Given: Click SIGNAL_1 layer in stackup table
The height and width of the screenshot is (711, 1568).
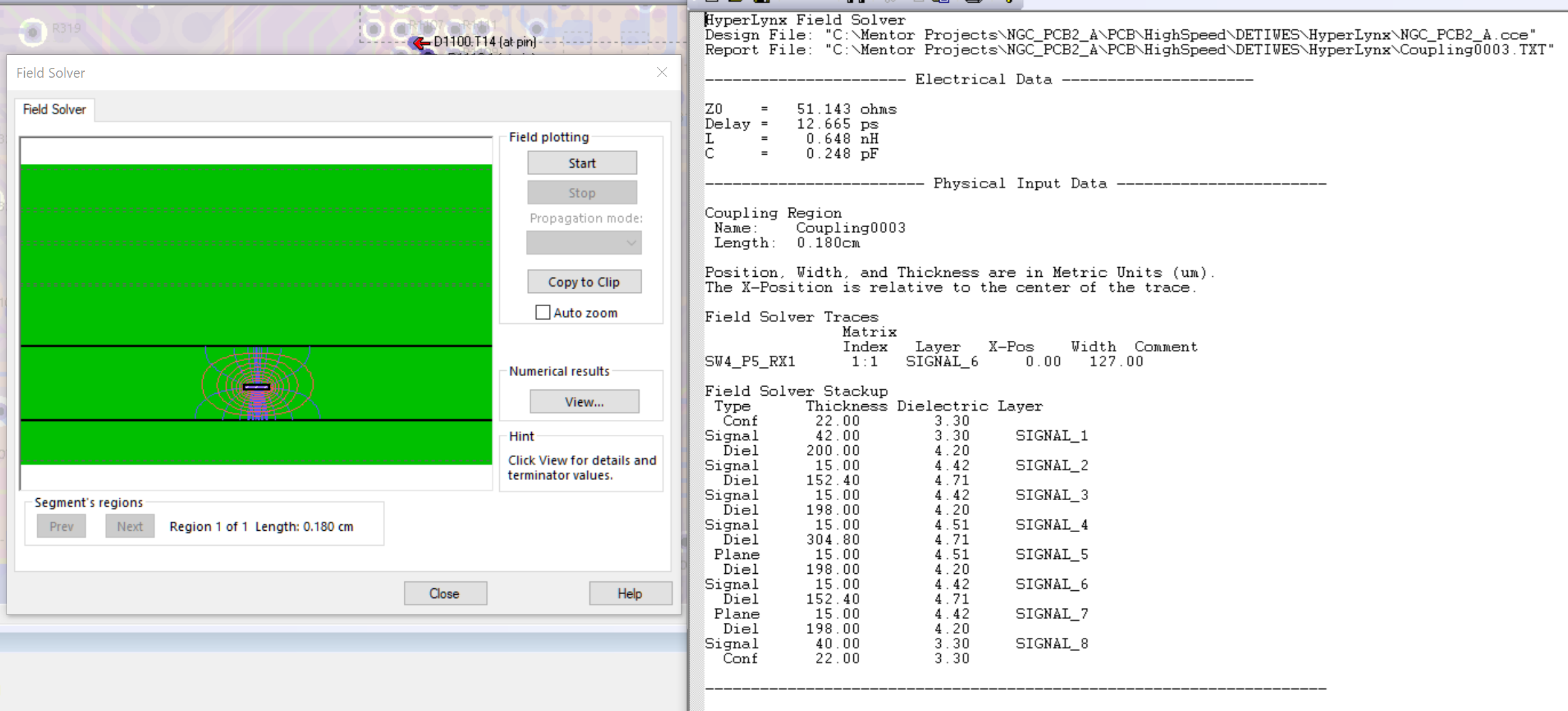Looking at the screenshot, I should [1052, 436].
